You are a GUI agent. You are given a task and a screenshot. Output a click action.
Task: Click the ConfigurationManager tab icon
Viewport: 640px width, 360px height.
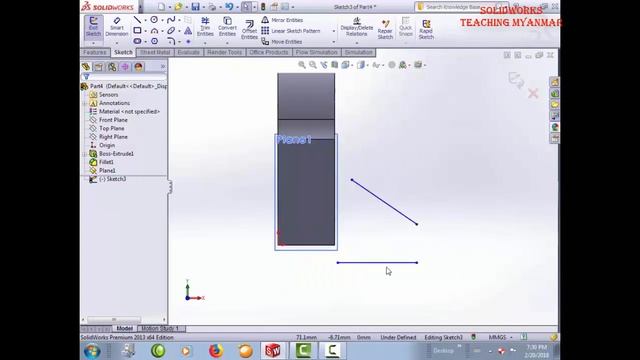pyautogui.click(x=112, y=67)
